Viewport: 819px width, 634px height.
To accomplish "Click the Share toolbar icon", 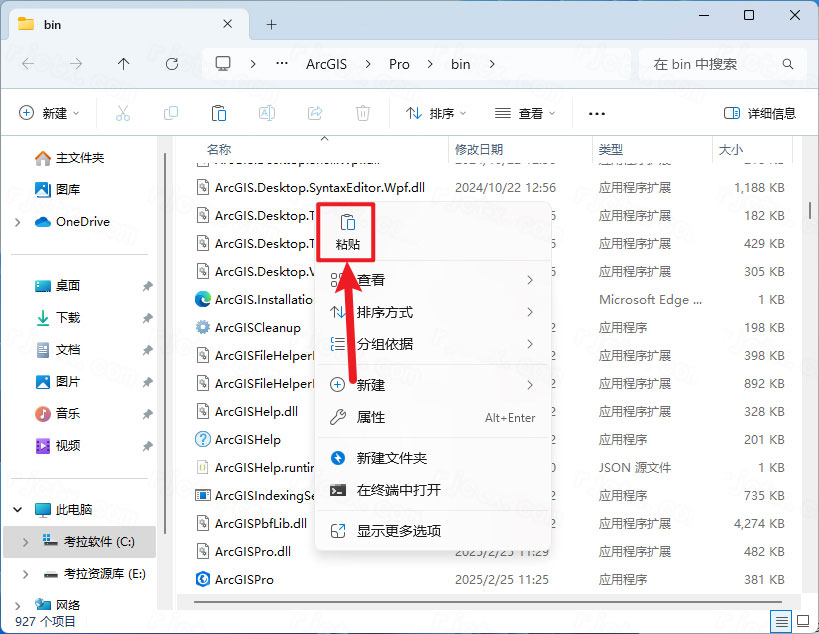I will 315,113.
